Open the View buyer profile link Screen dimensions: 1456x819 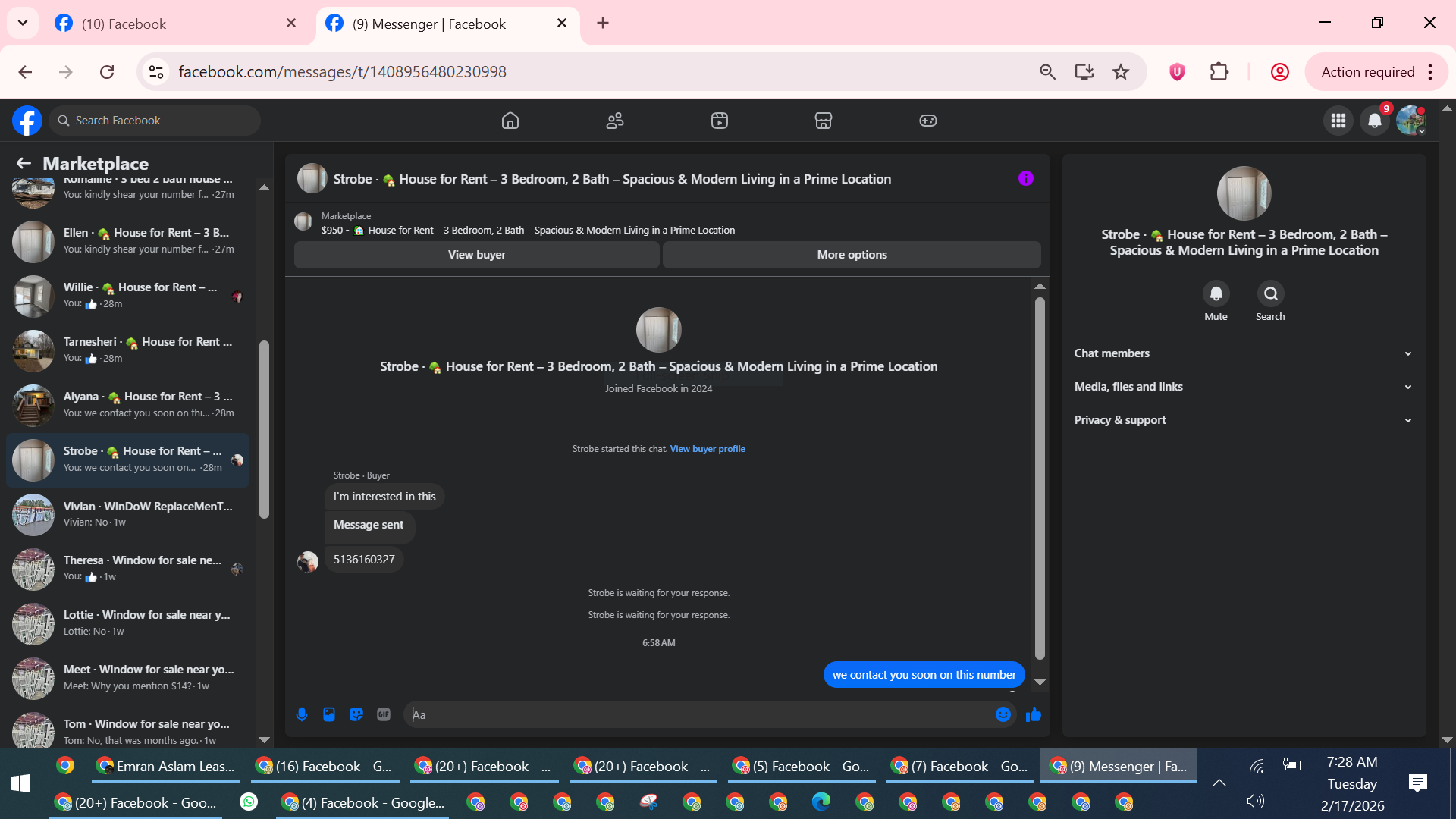pos(707,449)
